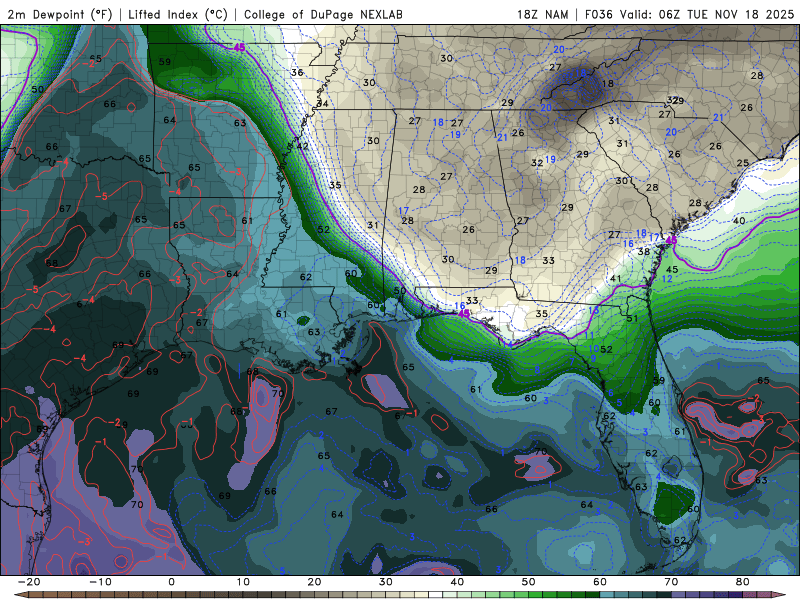800x600 pixels.
Task: Select 'TUE NOV 18 2025' valid date text
Action: [x=740, y=14]
